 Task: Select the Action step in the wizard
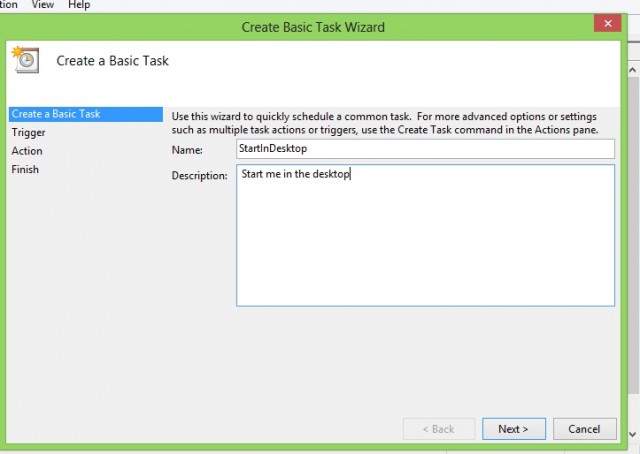click(x=27, y=151)
